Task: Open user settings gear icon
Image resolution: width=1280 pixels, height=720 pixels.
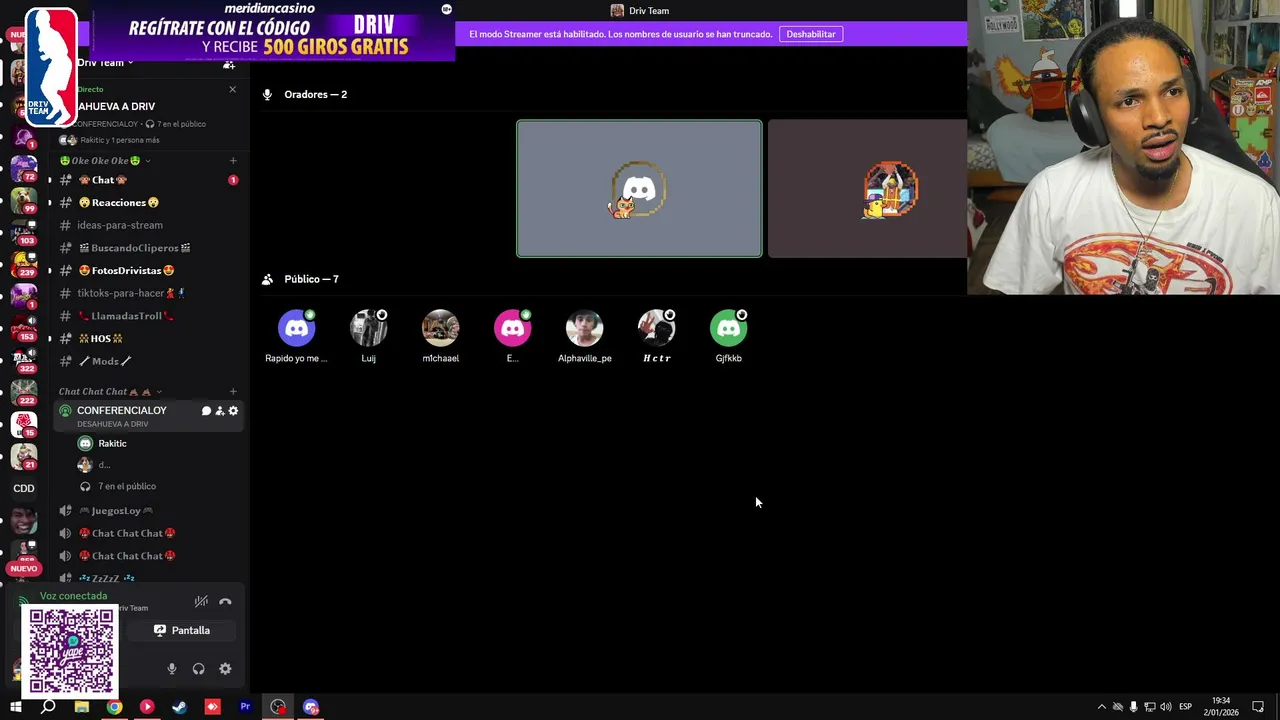Action: coord(225,669)
